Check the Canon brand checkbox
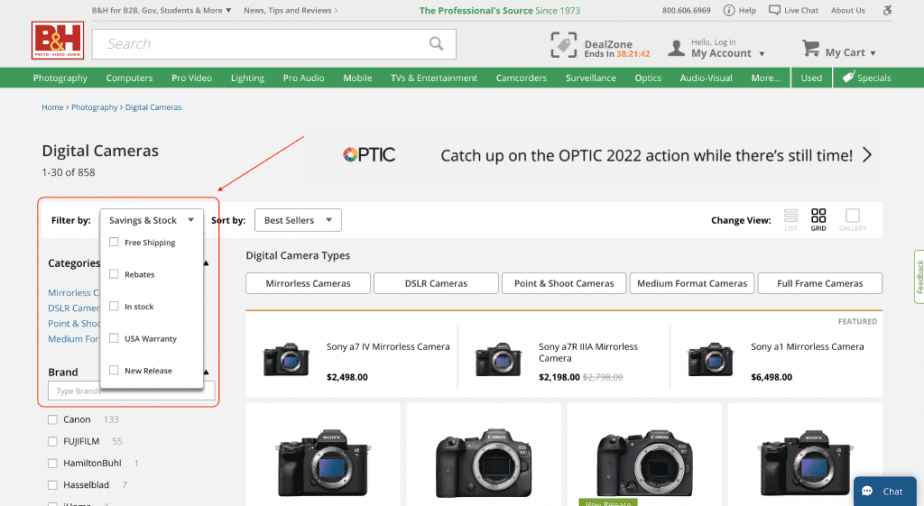 point(52,419)
